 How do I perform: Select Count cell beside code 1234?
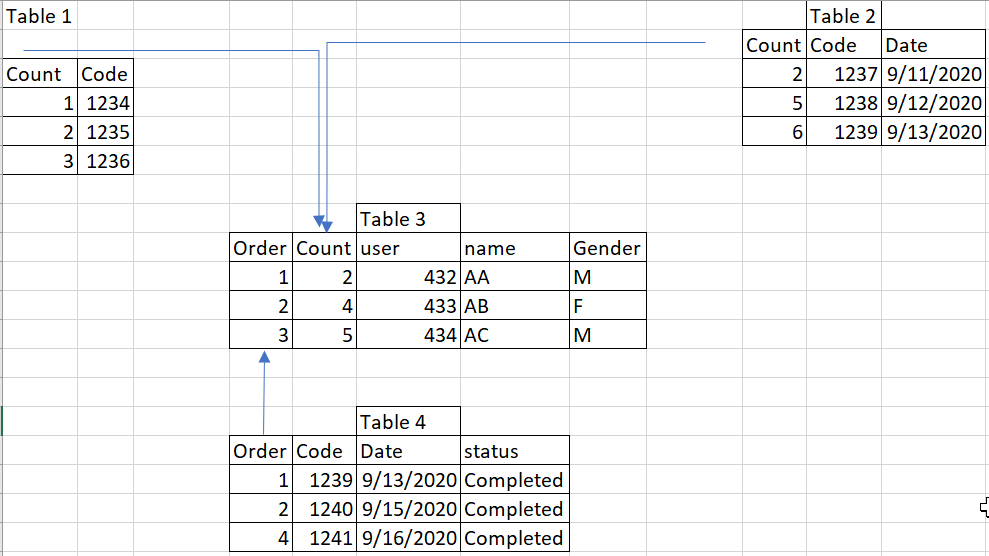click(x=40, y=103)
